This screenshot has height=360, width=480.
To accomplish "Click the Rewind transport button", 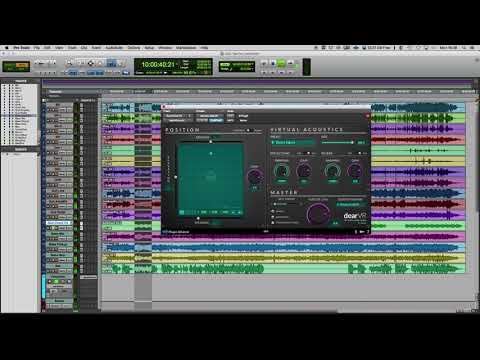I will (272, 72).
